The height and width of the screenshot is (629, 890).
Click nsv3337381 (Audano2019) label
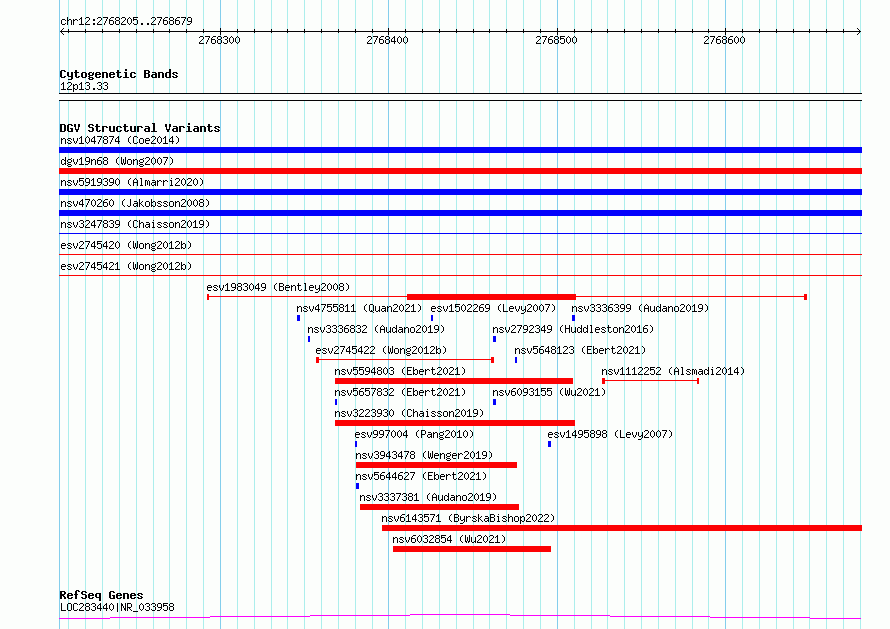429,497
